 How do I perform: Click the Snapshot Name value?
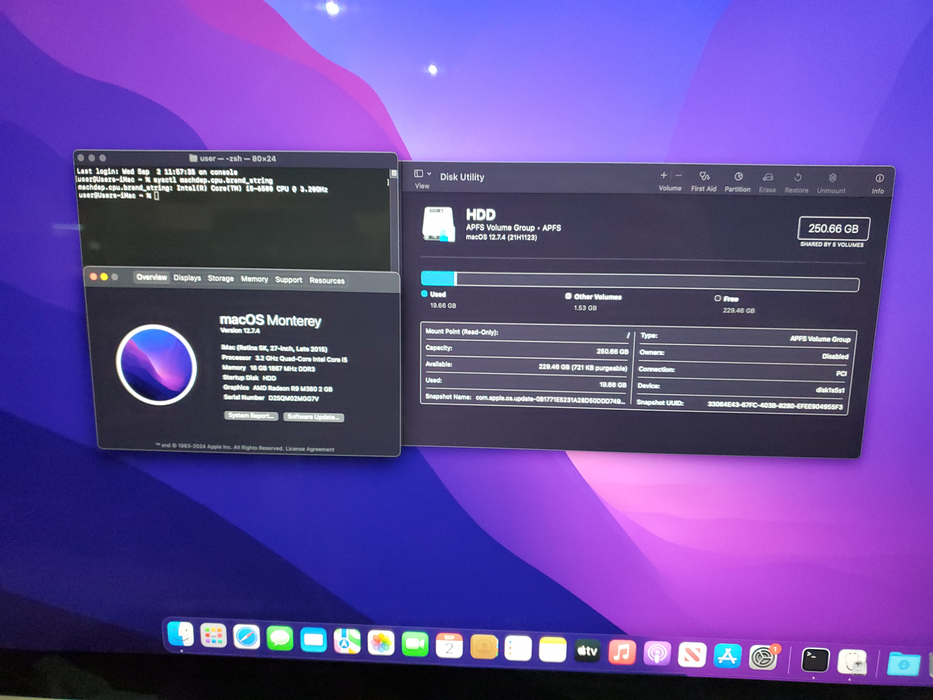click(x=550, y=398)
